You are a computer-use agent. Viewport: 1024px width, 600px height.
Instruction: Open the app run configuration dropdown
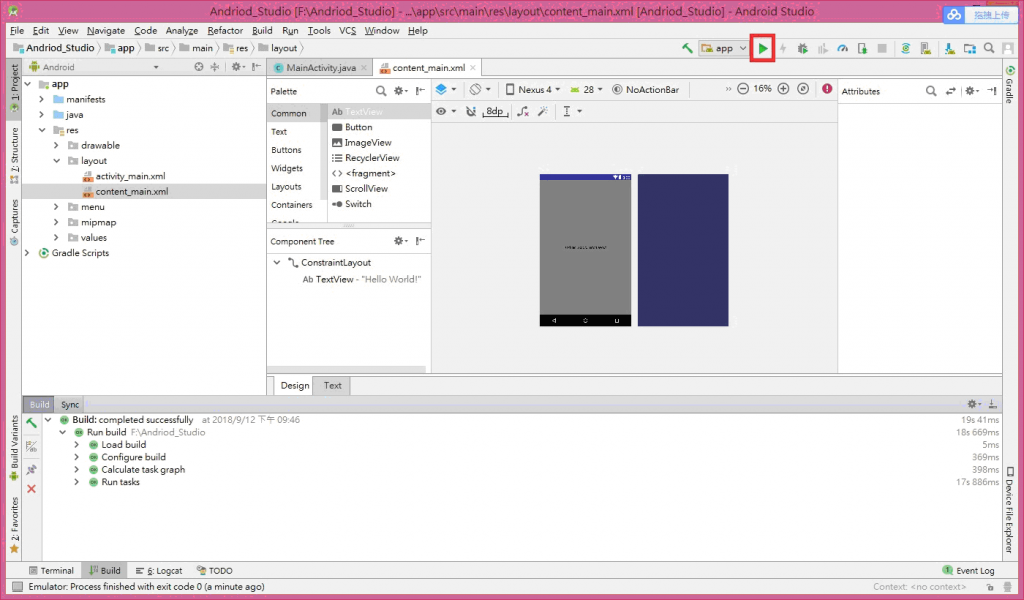tap(724, 48)
